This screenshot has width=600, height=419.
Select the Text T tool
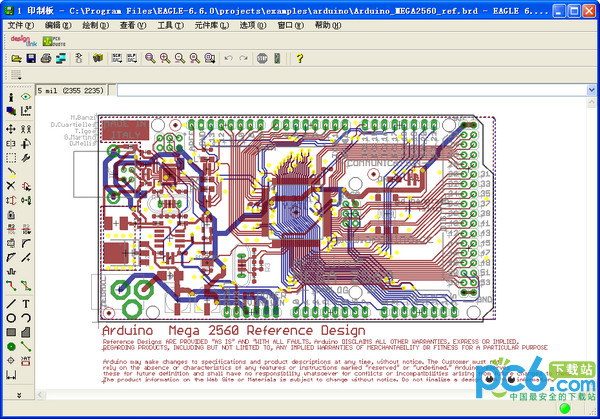pos(26,304)
